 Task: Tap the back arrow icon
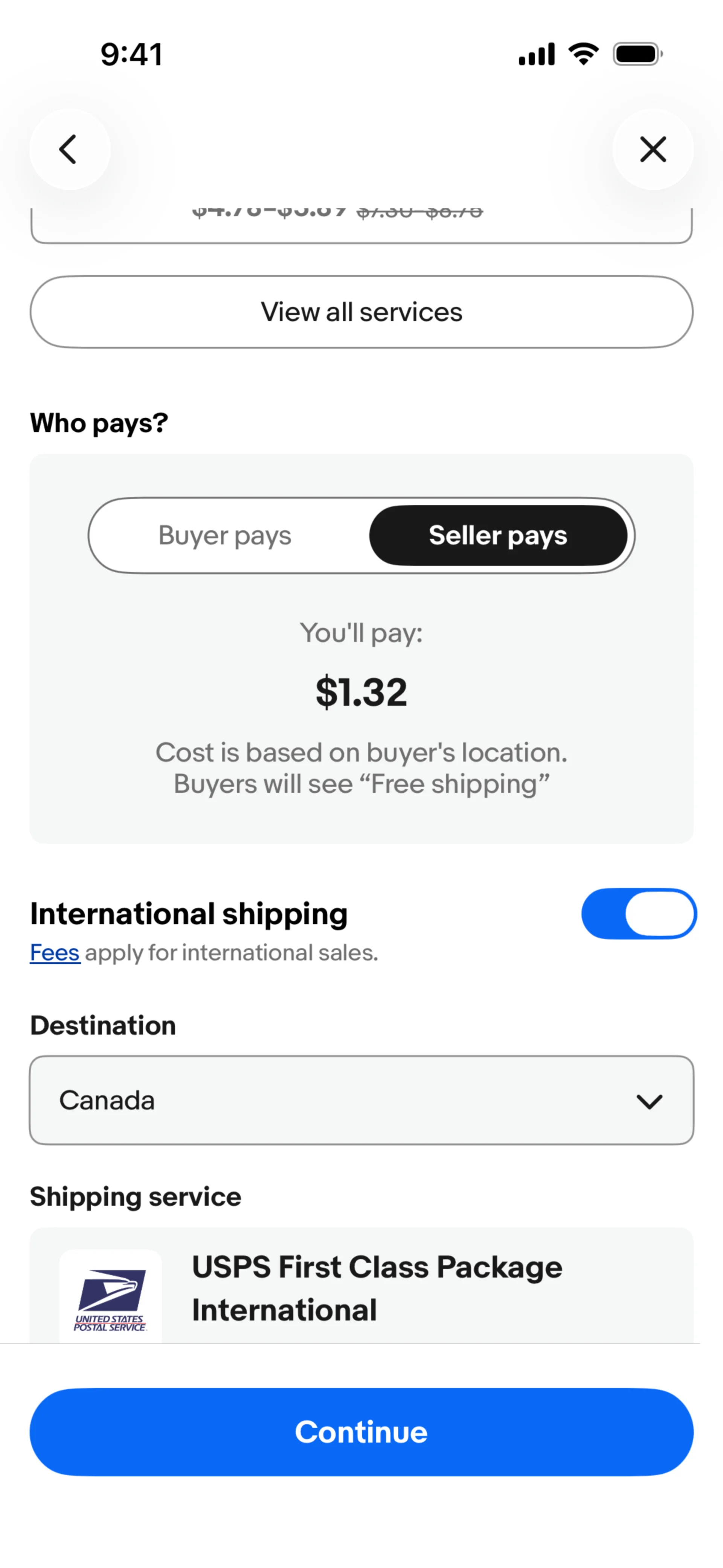(69, 149)
